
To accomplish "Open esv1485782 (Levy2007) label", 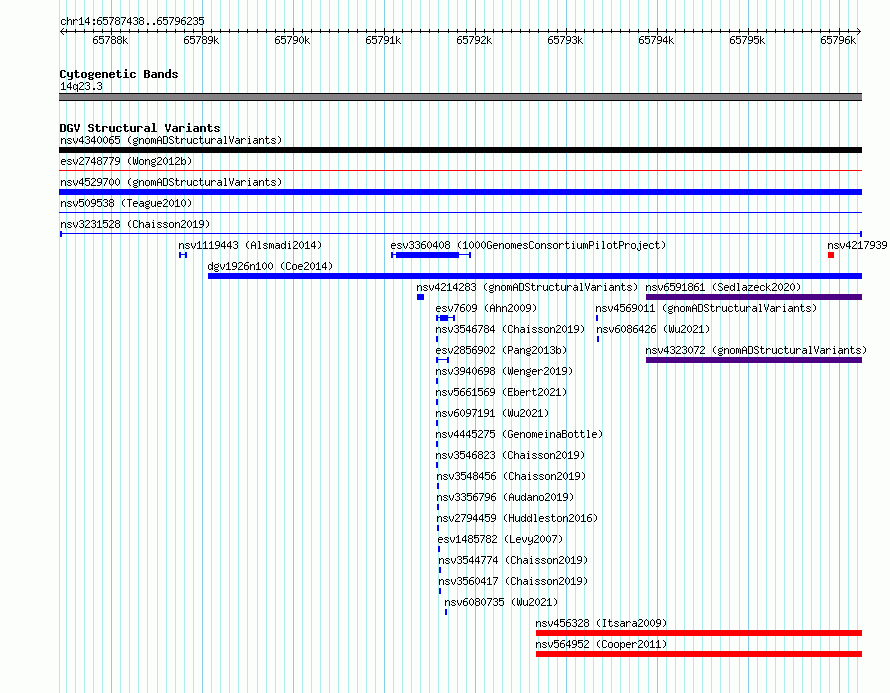I will point(500,539).
